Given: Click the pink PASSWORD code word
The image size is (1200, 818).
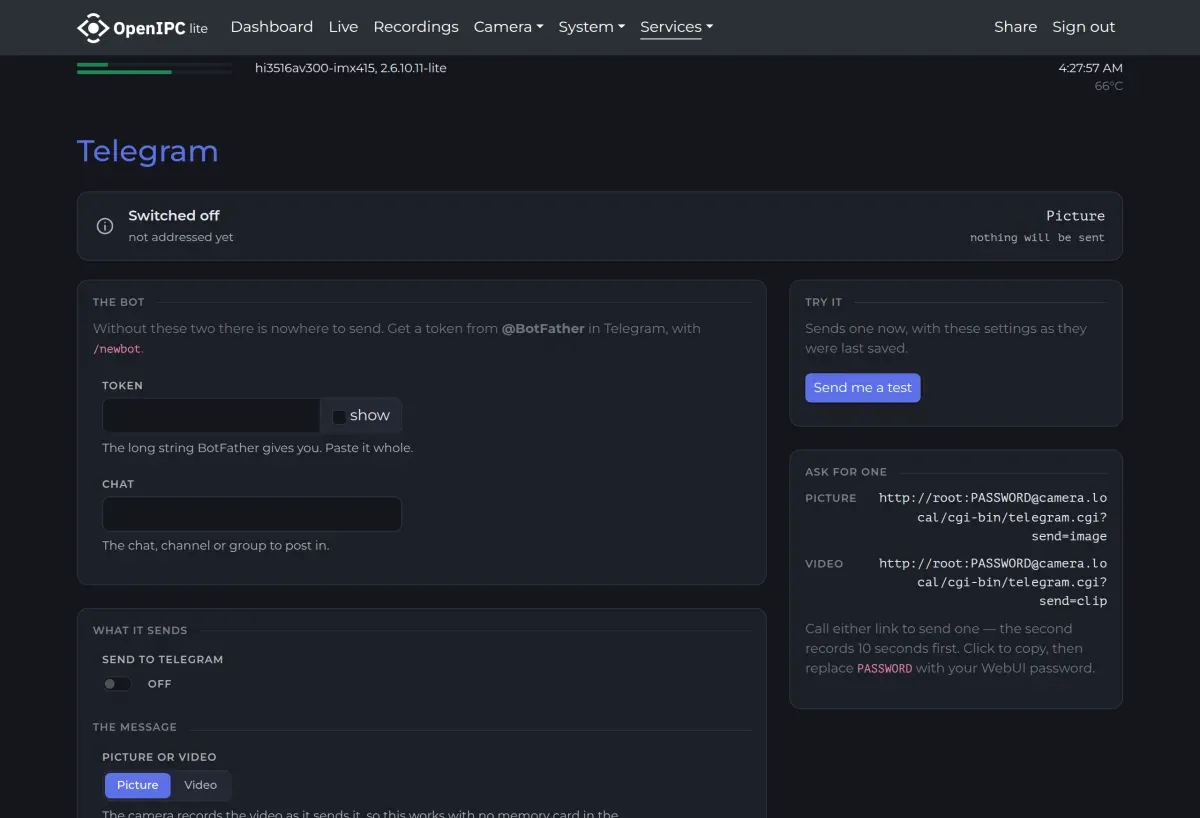Looking at the screenshot, I should tap(885, 668).
